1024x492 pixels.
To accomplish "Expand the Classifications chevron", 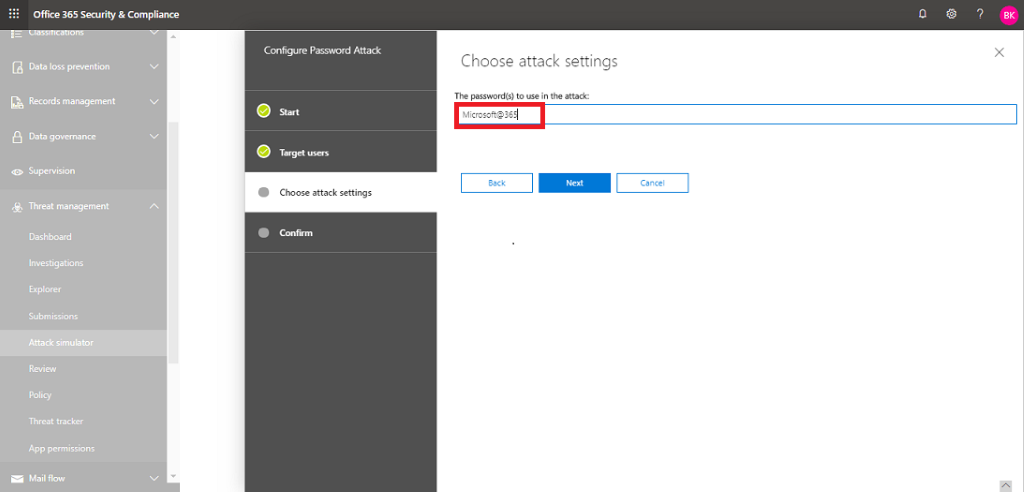I will click(x=154, y=33).
